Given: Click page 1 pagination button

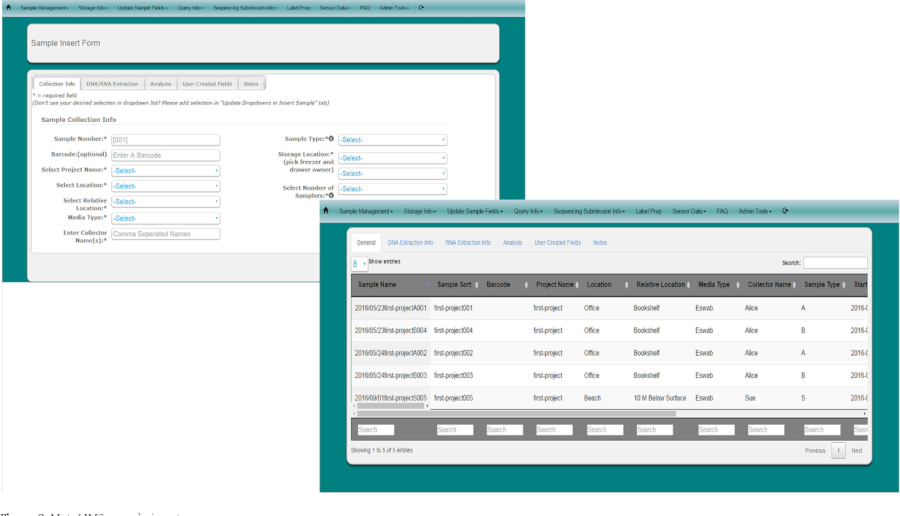Looking at the screenshot, I should coord(838,451).
